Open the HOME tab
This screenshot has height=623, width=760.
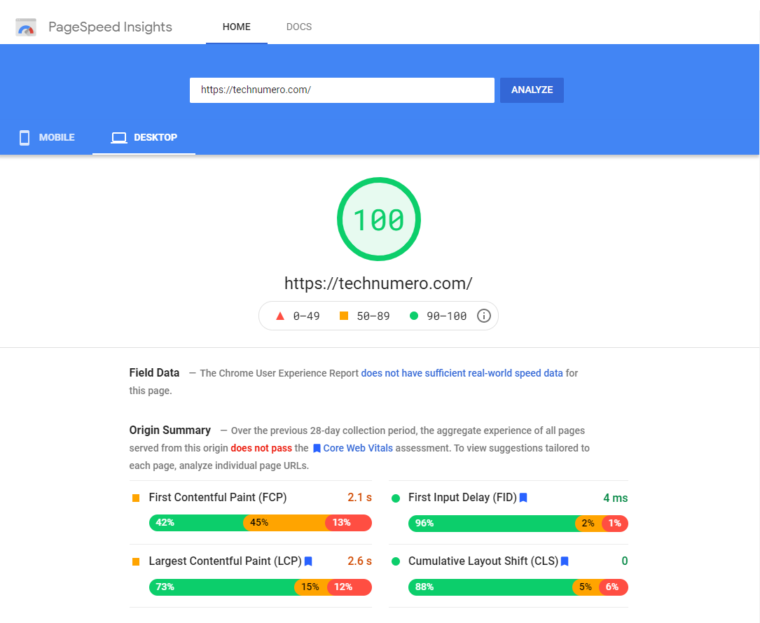pos(236,27)
